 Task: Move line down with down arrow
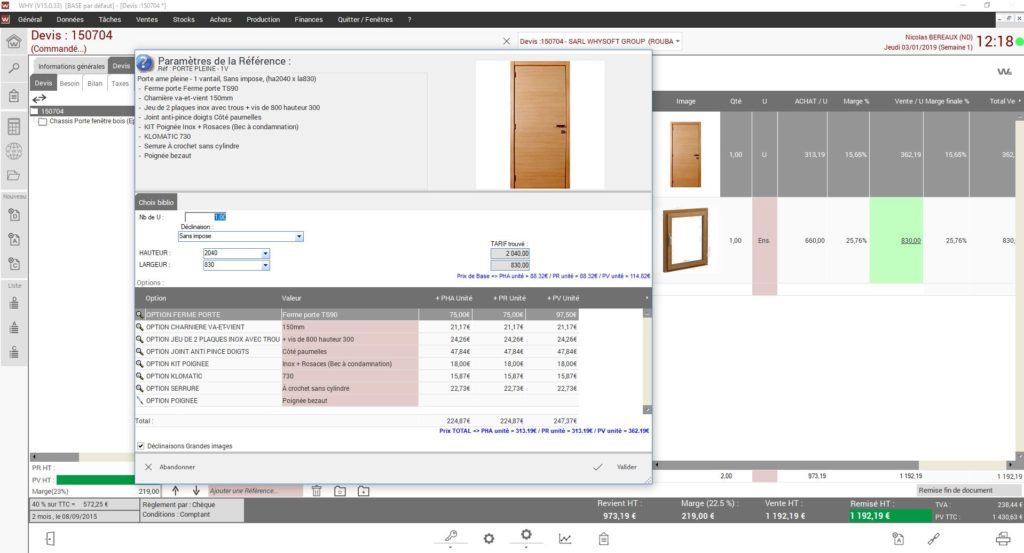196,490
